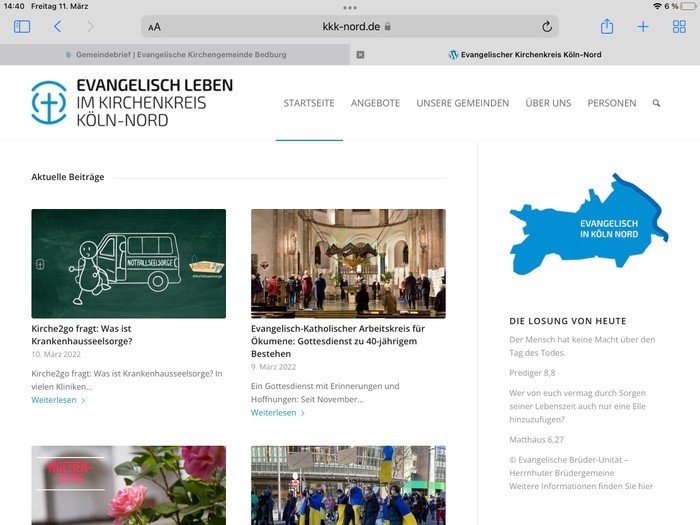Click the kkk-nord.de address field

pyautogui.click(x=350, y=27)
